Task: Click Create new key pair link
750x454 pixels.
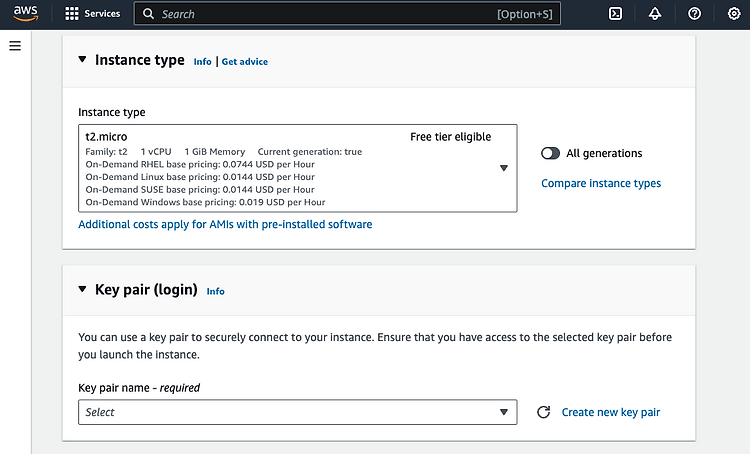Action: click(x=610, y=412)
